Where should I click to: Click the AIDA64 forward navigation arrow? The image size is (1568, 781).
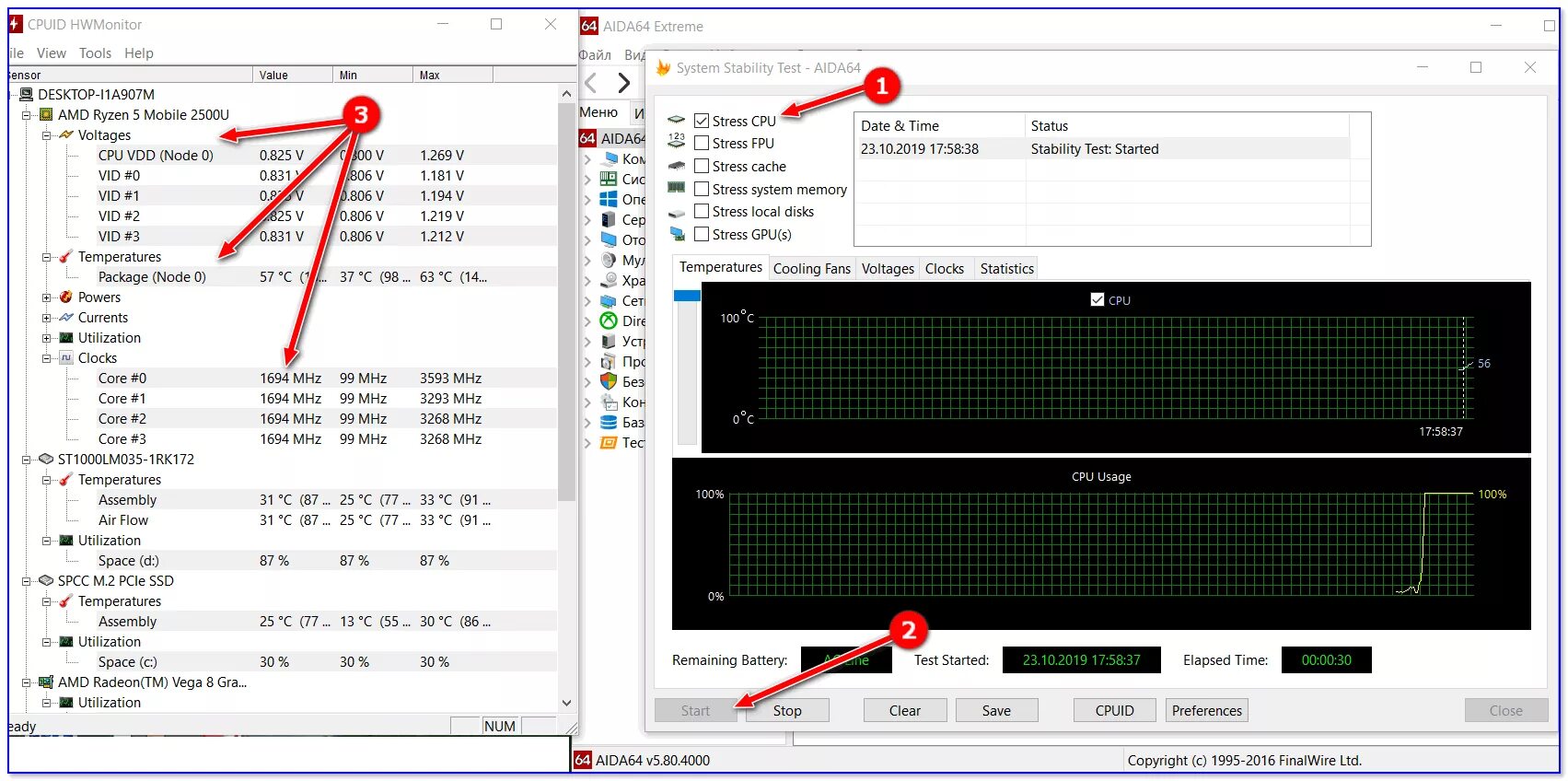624,83
